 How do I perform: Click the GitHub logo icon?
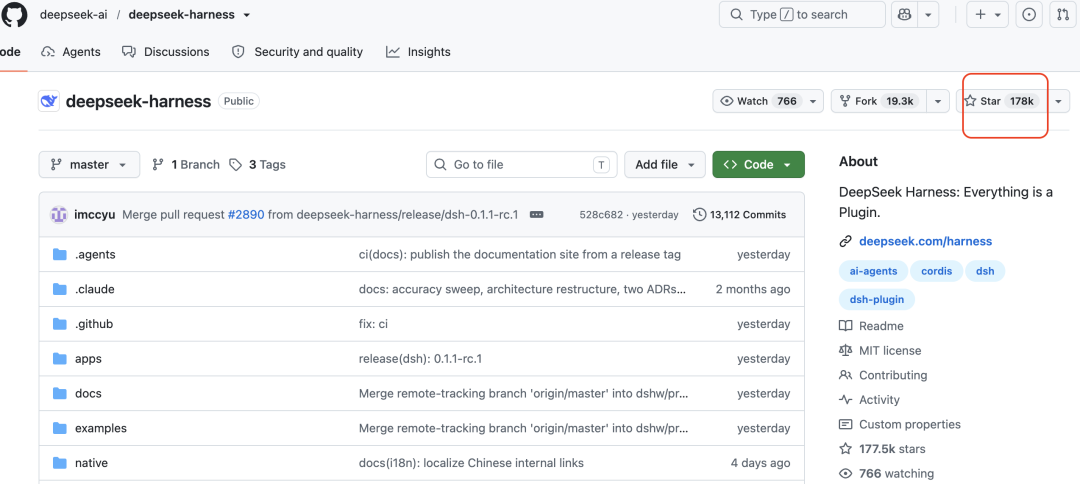(14, 14)
